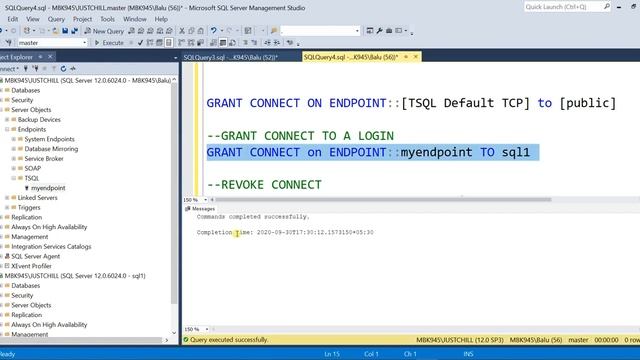Click the Properties wrench icon
The image size is (640, 360).
379,31
